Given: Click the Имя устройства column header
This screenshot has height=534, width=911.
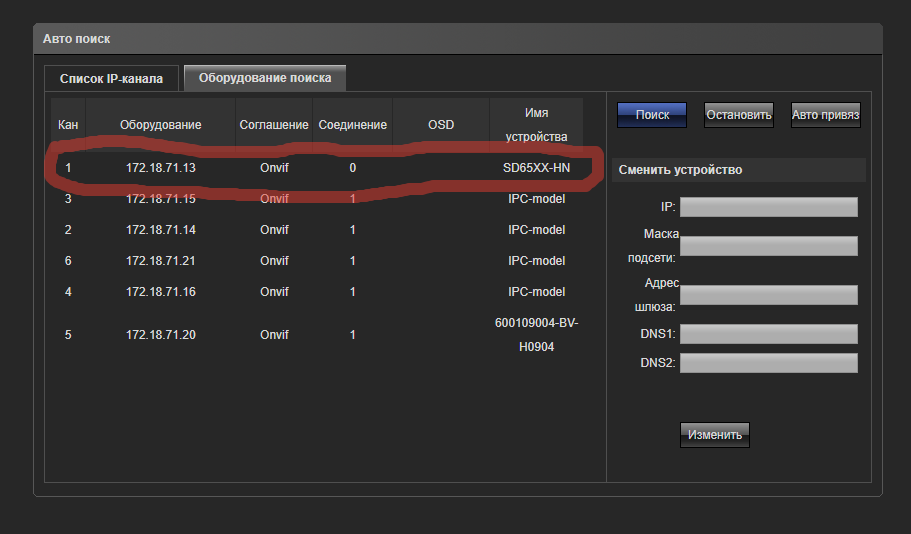Looking at the screenshot, I should (x=536, y=124).
